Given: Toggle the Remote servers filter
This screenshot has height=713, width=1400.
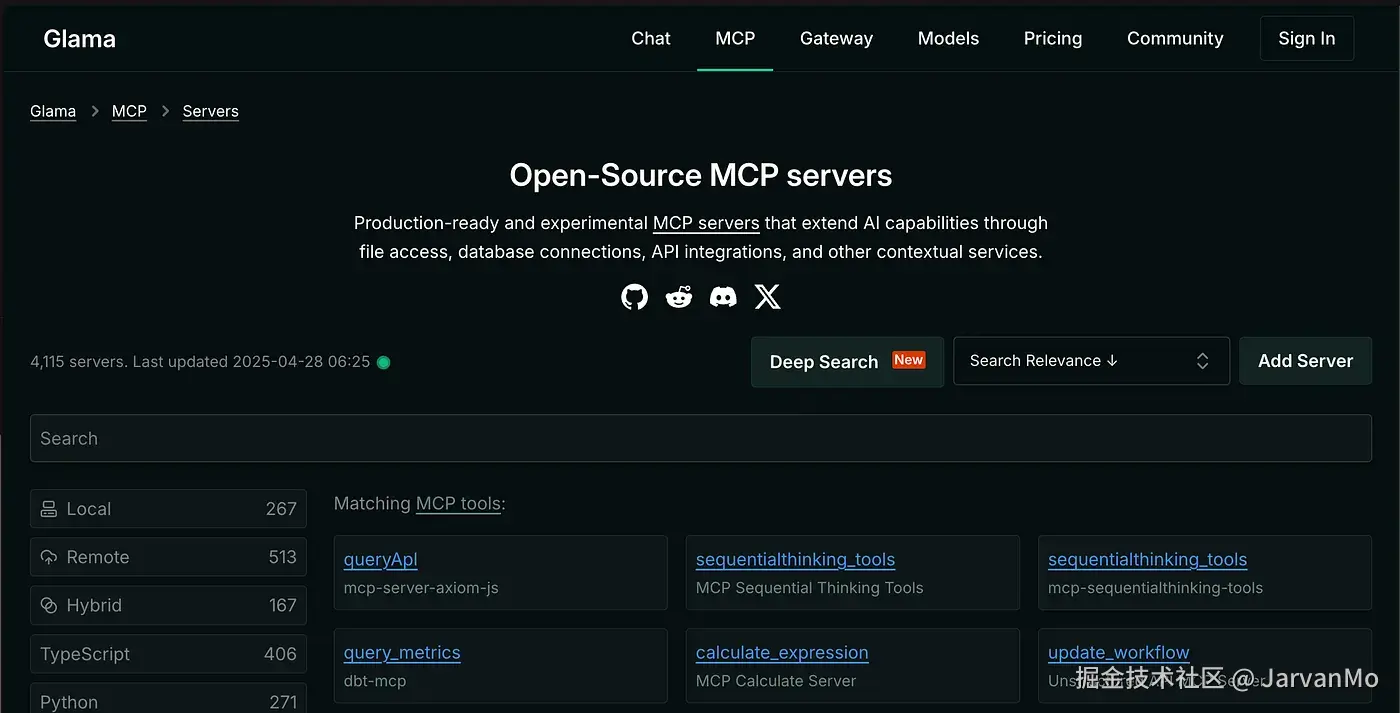Looking at the screenshot, I should 168,557.
